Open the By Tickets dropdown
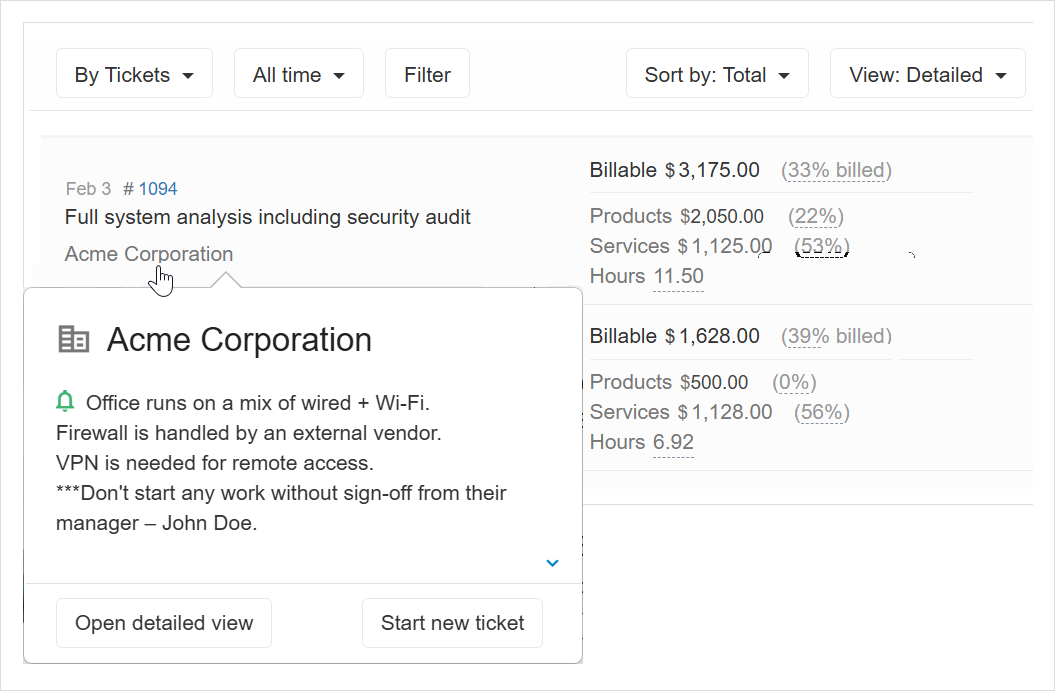This screenshot has width=1055, height=691. pyautogui.click(x=135, y=73)
